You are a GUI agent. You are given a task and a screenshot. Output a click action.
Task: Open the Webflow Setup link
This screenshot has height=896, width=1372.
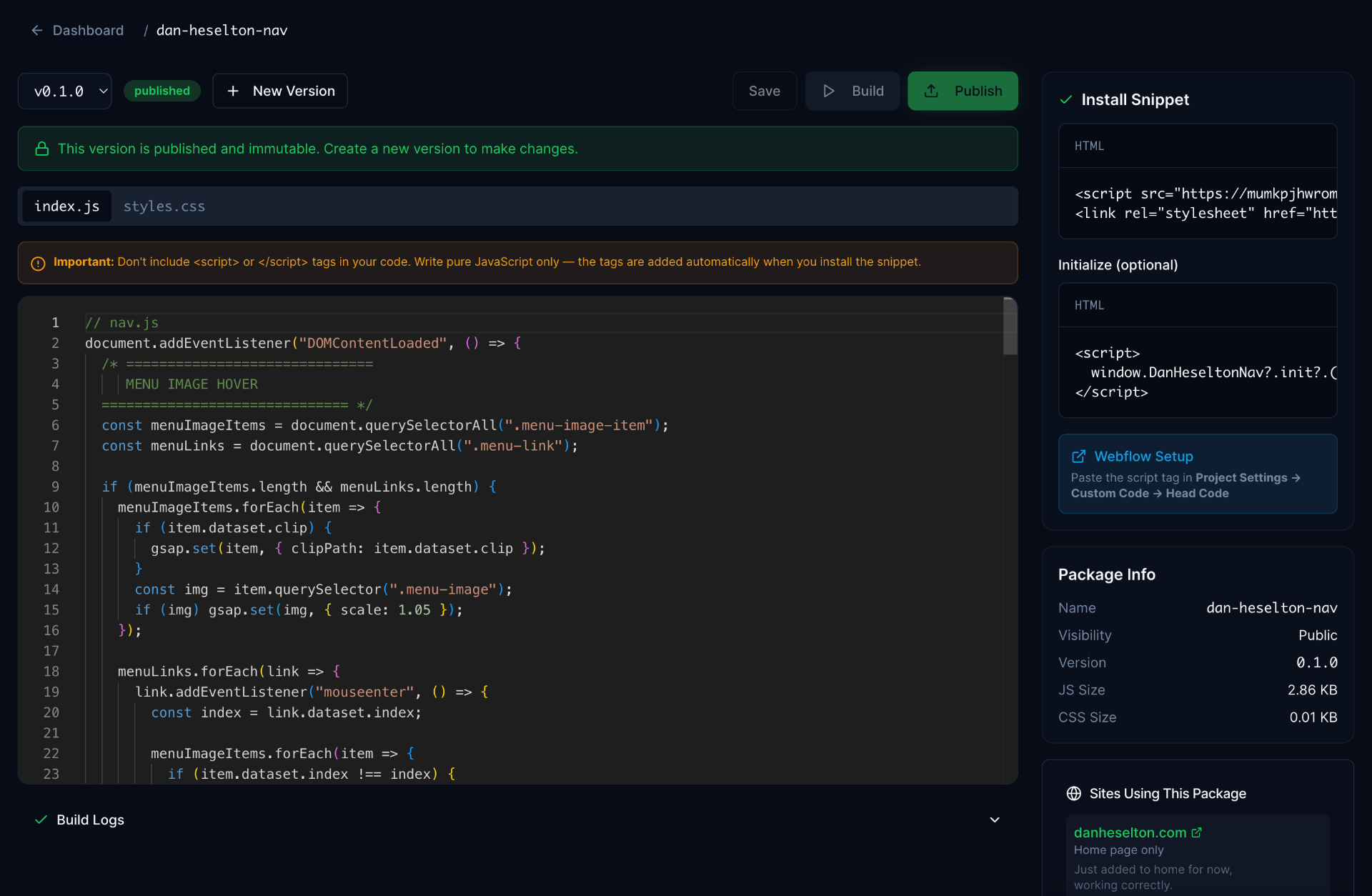[1143, 457]
